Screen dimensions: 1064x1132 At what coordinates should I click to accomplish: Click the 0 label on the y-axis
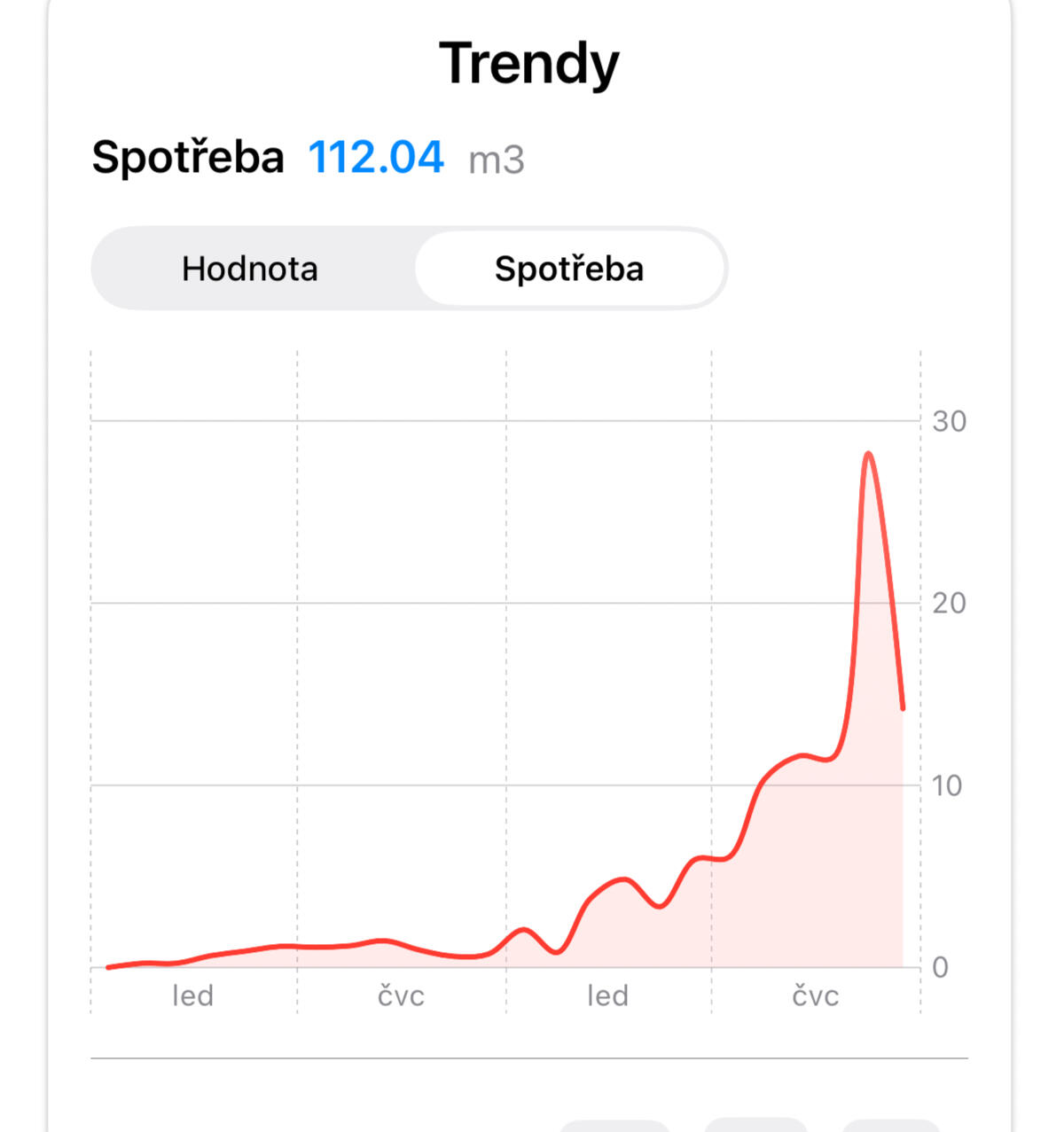[941, 967]
